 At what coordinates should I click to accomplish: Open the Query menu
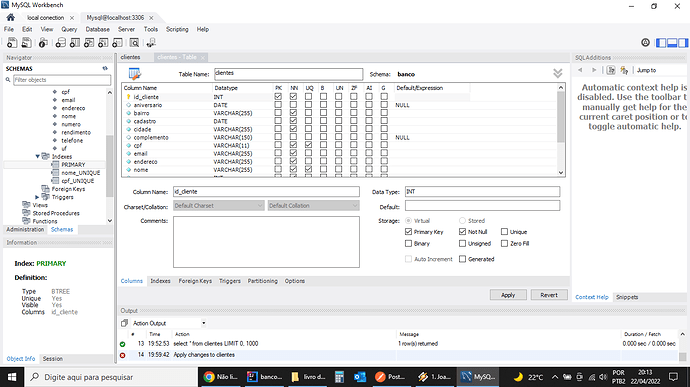[69, 29]
